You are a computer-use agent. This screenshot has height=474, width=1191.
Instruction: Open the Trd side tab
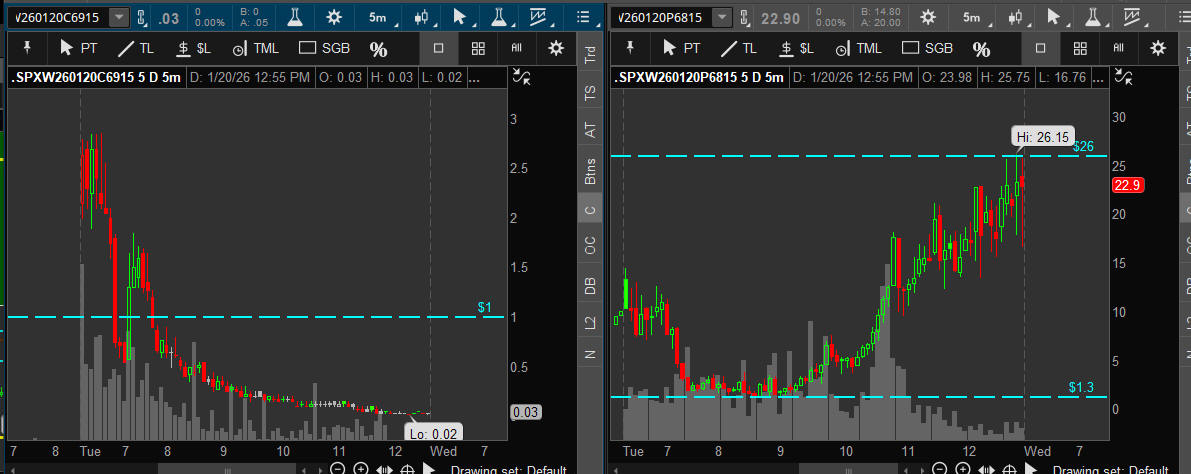click(589, 57)
